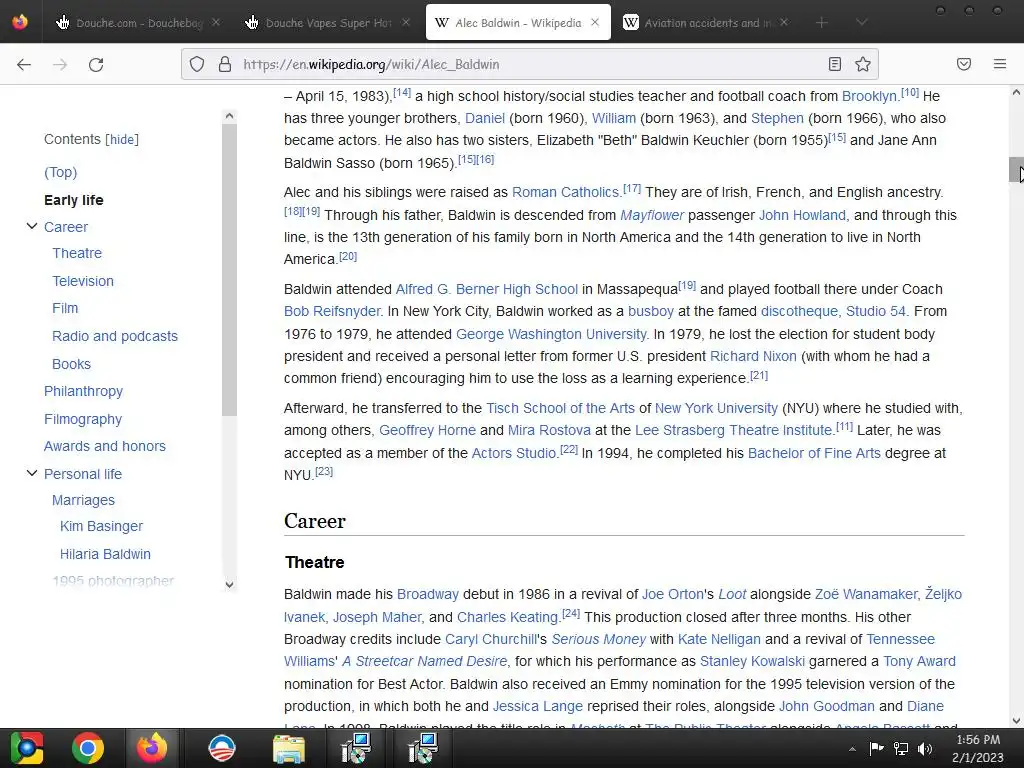Open the Save to Pocket icon
The width and height of the screenshot is (1024, 768).
click(x=964, y=64)
